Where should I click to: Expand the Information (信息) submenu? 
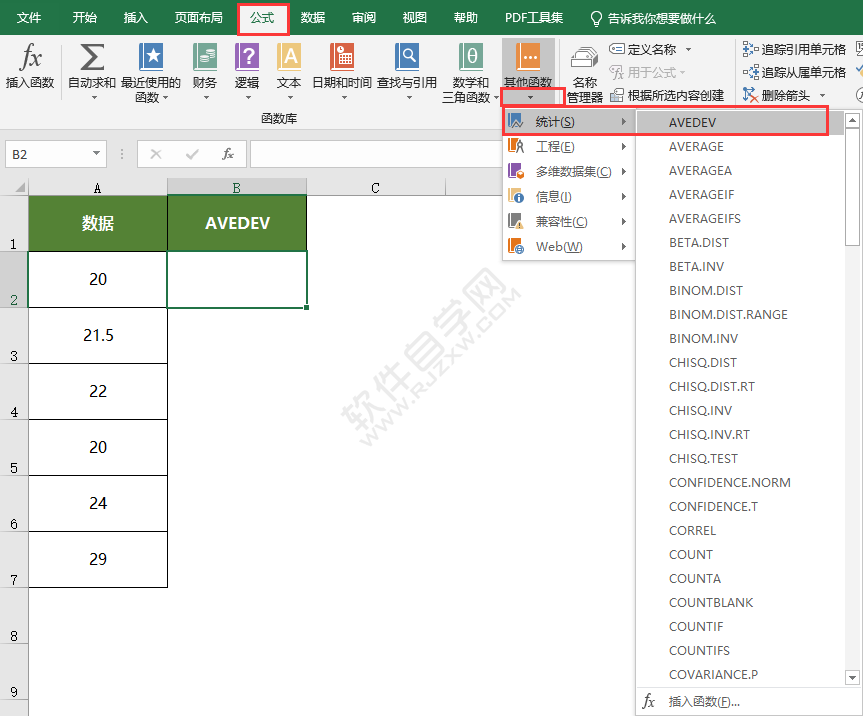click(569, 196)
